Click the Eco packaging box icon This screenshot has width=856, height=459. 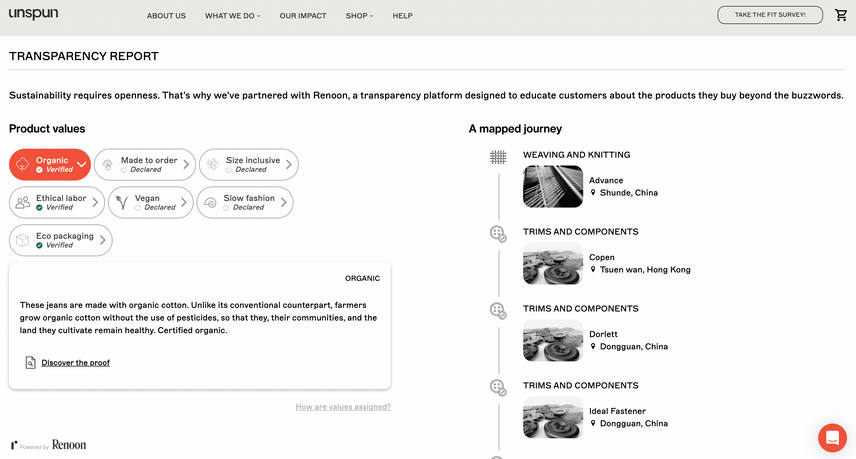(23, 241)
